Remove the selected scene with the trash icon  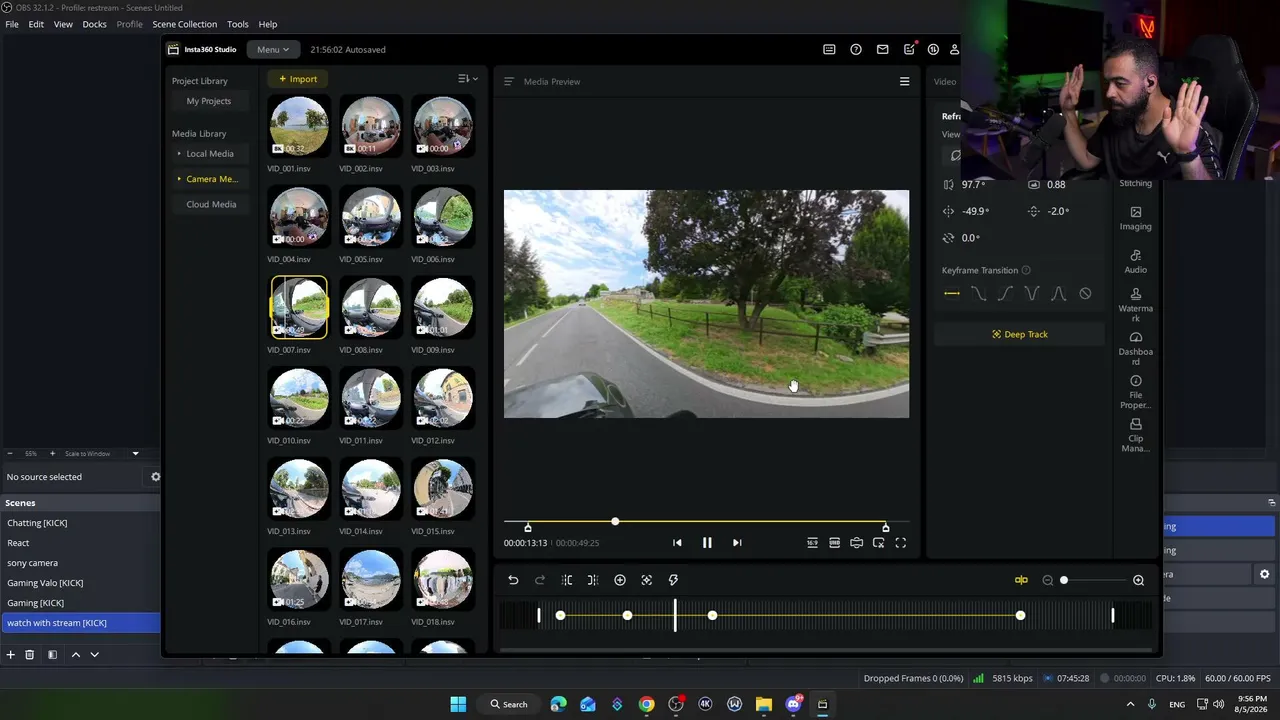pos(30,655)
